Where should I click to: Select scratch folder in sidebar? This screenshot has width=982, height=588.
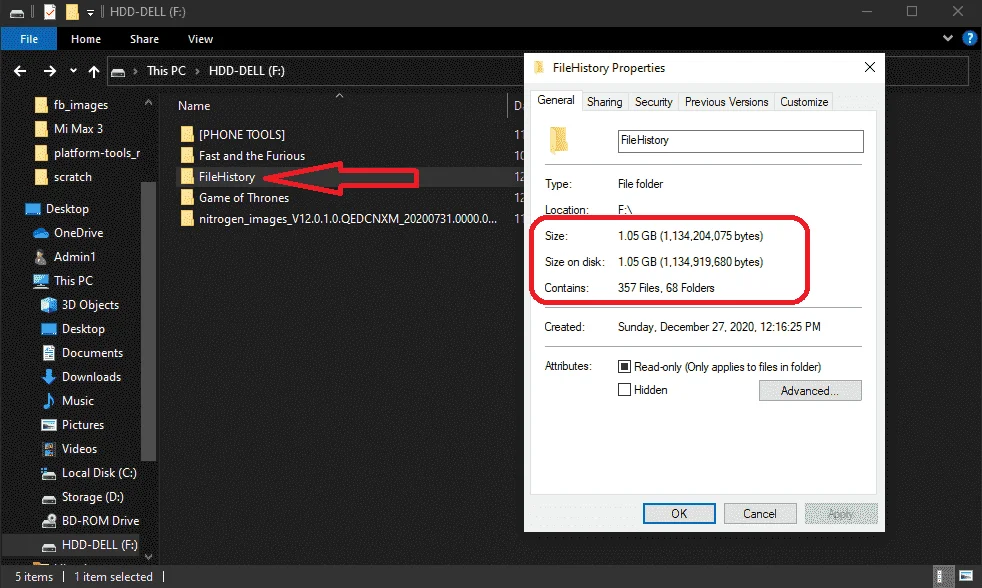[x=73, y=177]
